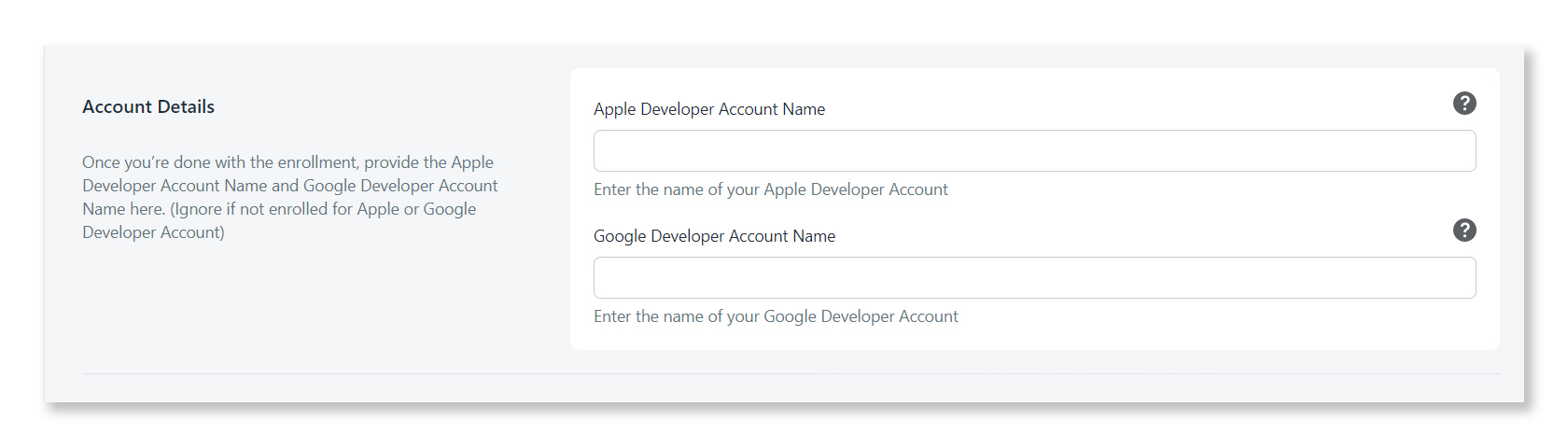Click 'Name here.' in the description paragraph

(x=123, y=209)
